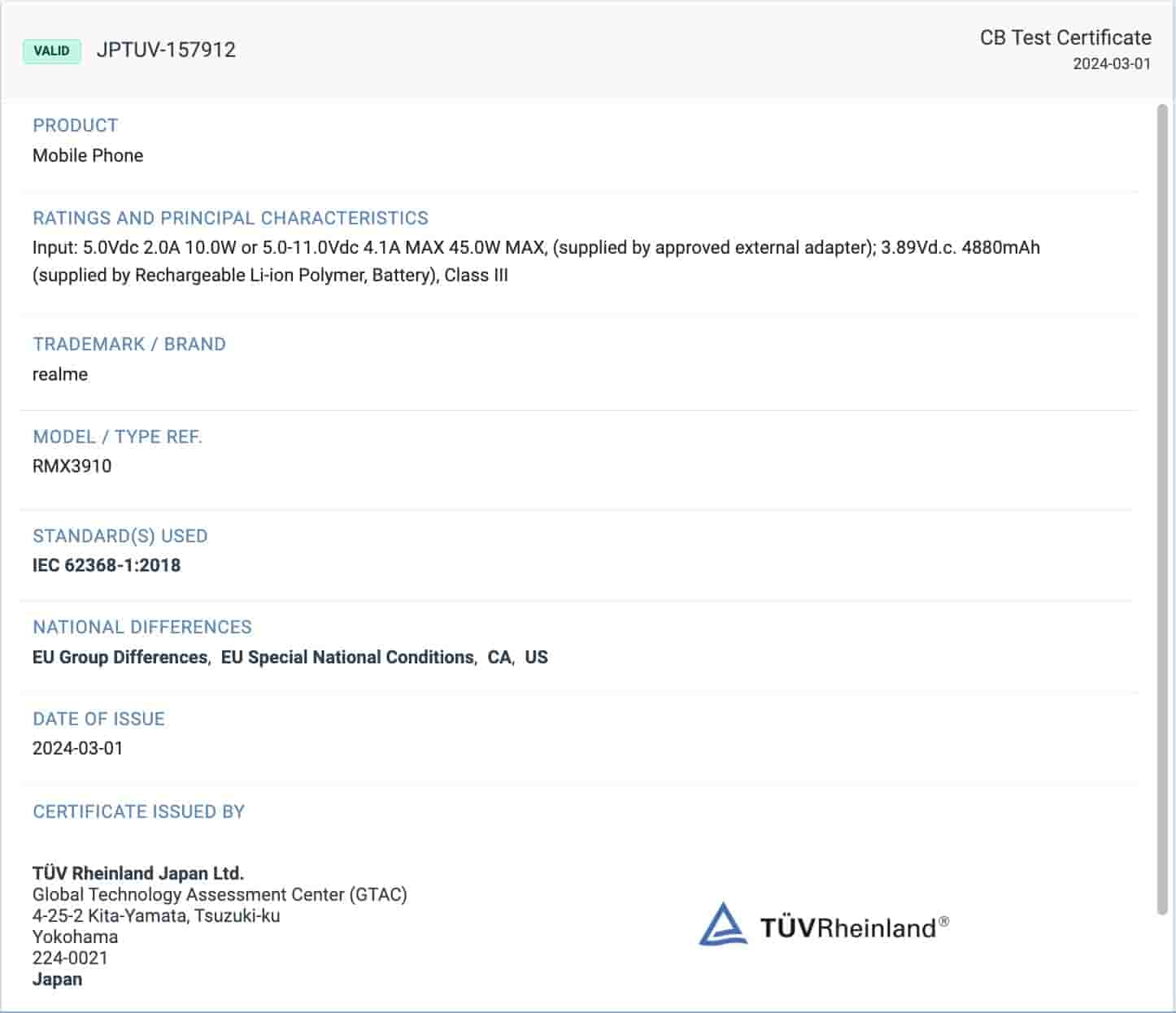Select certificate number JPTUV-157912
This screenshot has height=1013, width=1176.
pyautogui.click(x=166, y=50)
